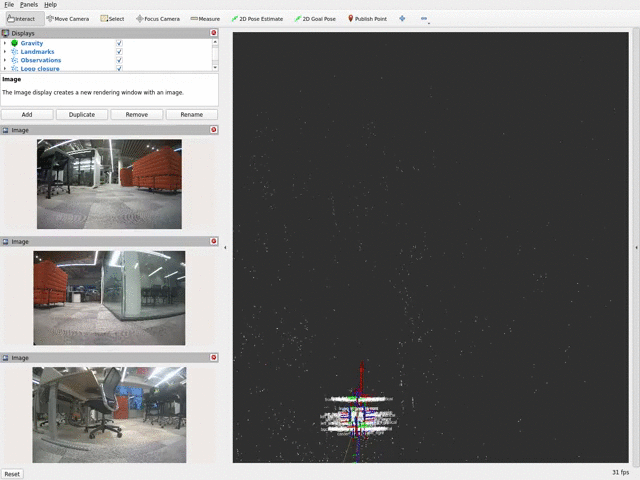The height and width of the screenshot is (480, 640).
Task: Uncheck the Observations display checkbox
Action: pyautogui.click(x=119, y=60)
